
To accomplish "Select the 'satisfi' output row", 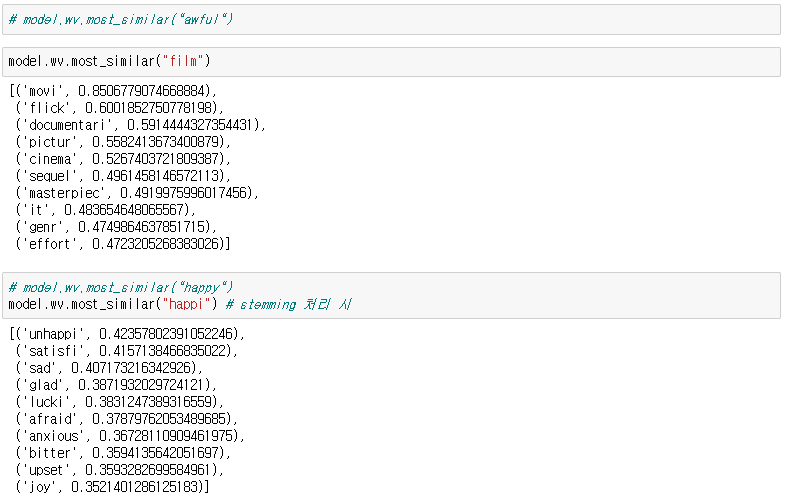I will pyautogui.click(x=127, y=351).
